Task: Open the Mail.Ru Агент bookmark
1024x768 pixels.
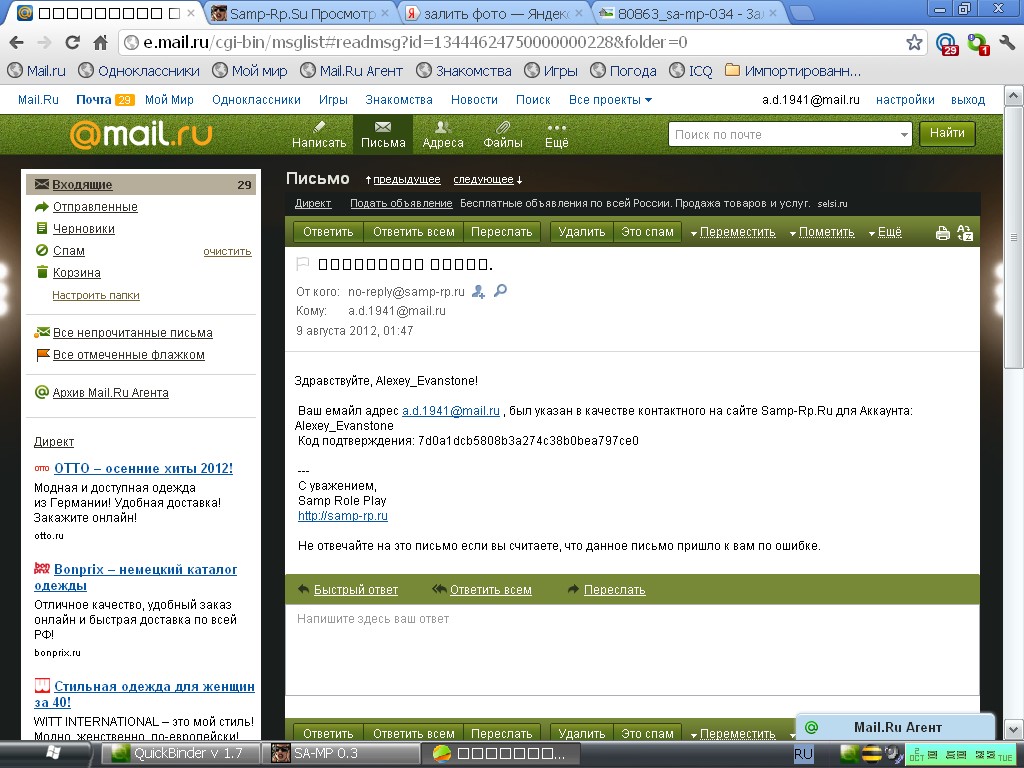Action: point(351,71)
